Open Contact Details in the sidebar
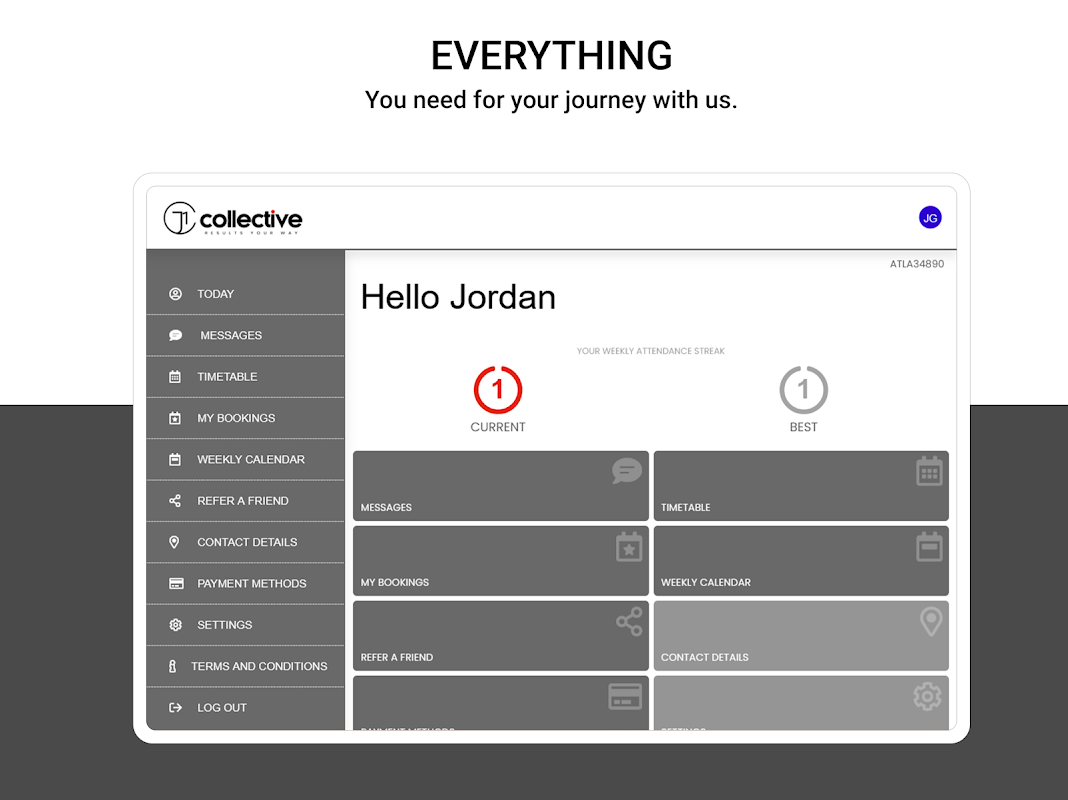The width and height of the screenshot is (1068, 800). point(245,543)
